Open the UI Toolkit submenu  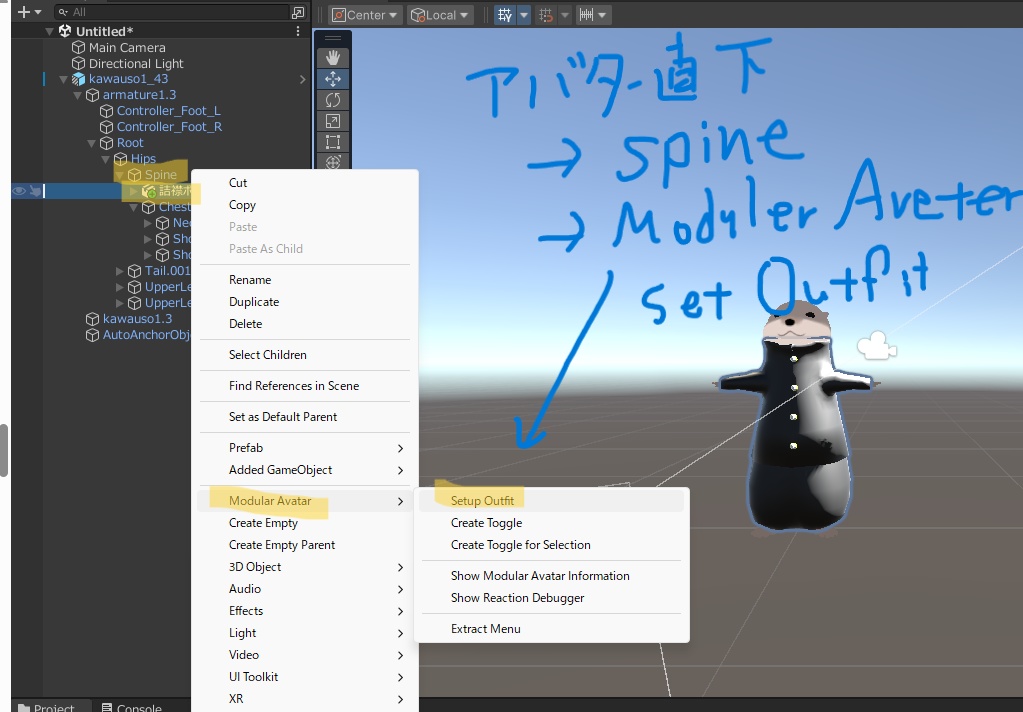point(305,677)
